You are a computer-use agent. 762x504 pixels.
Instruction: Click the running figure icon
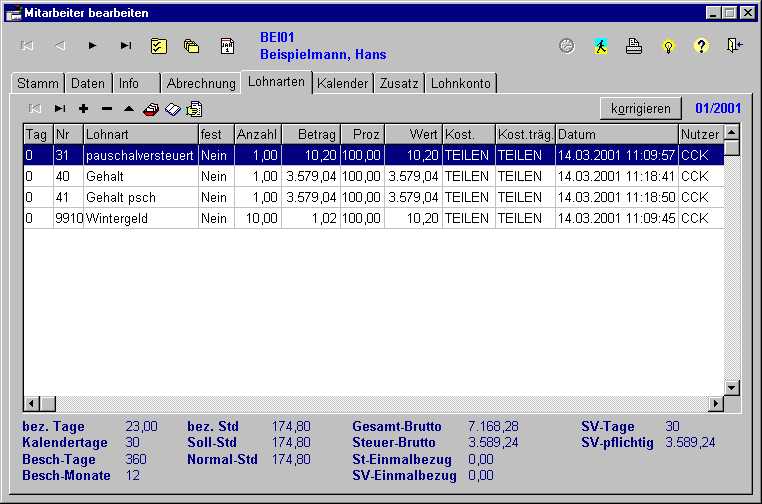[600, 46]
